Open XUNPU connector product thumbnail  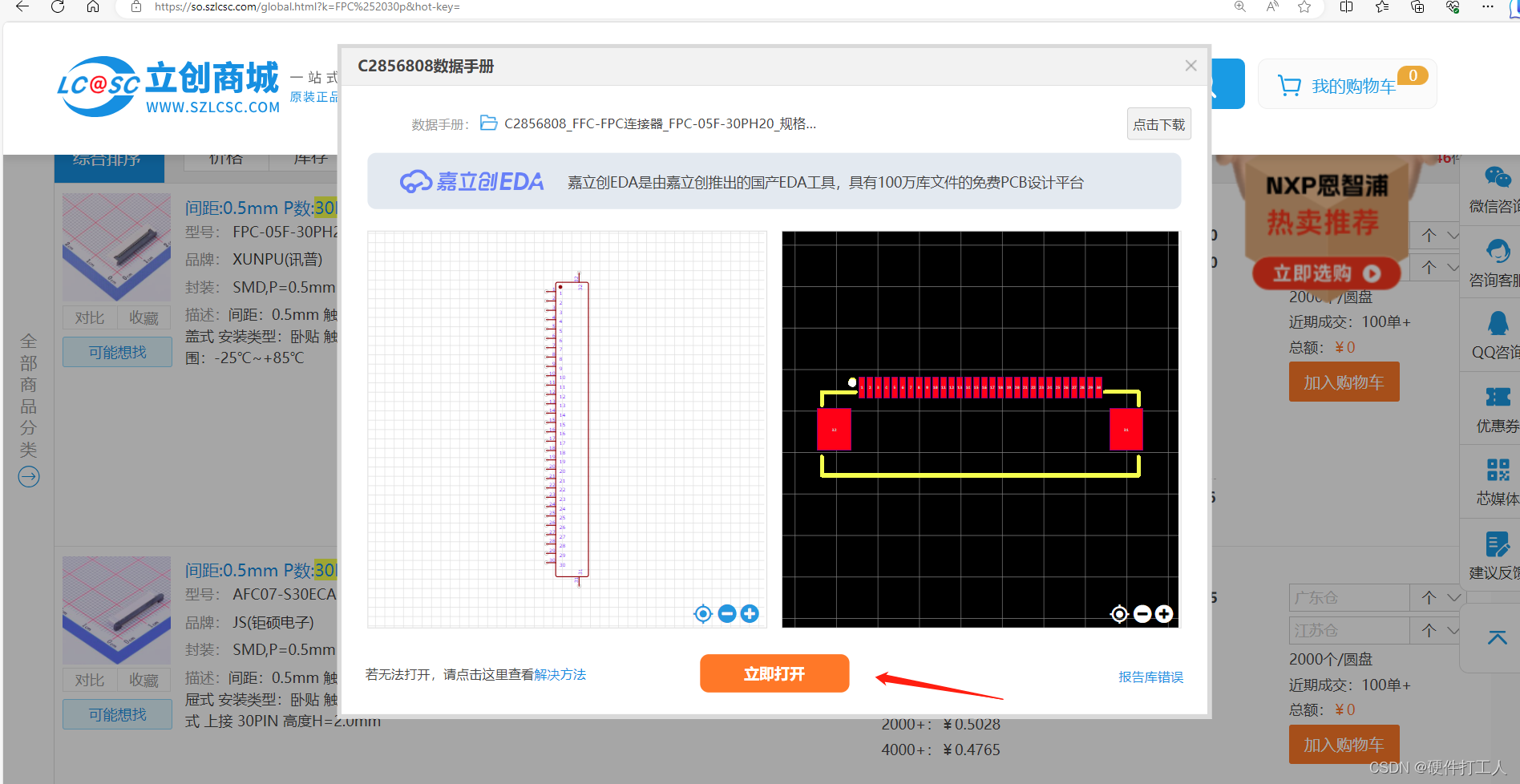(117, 247)
